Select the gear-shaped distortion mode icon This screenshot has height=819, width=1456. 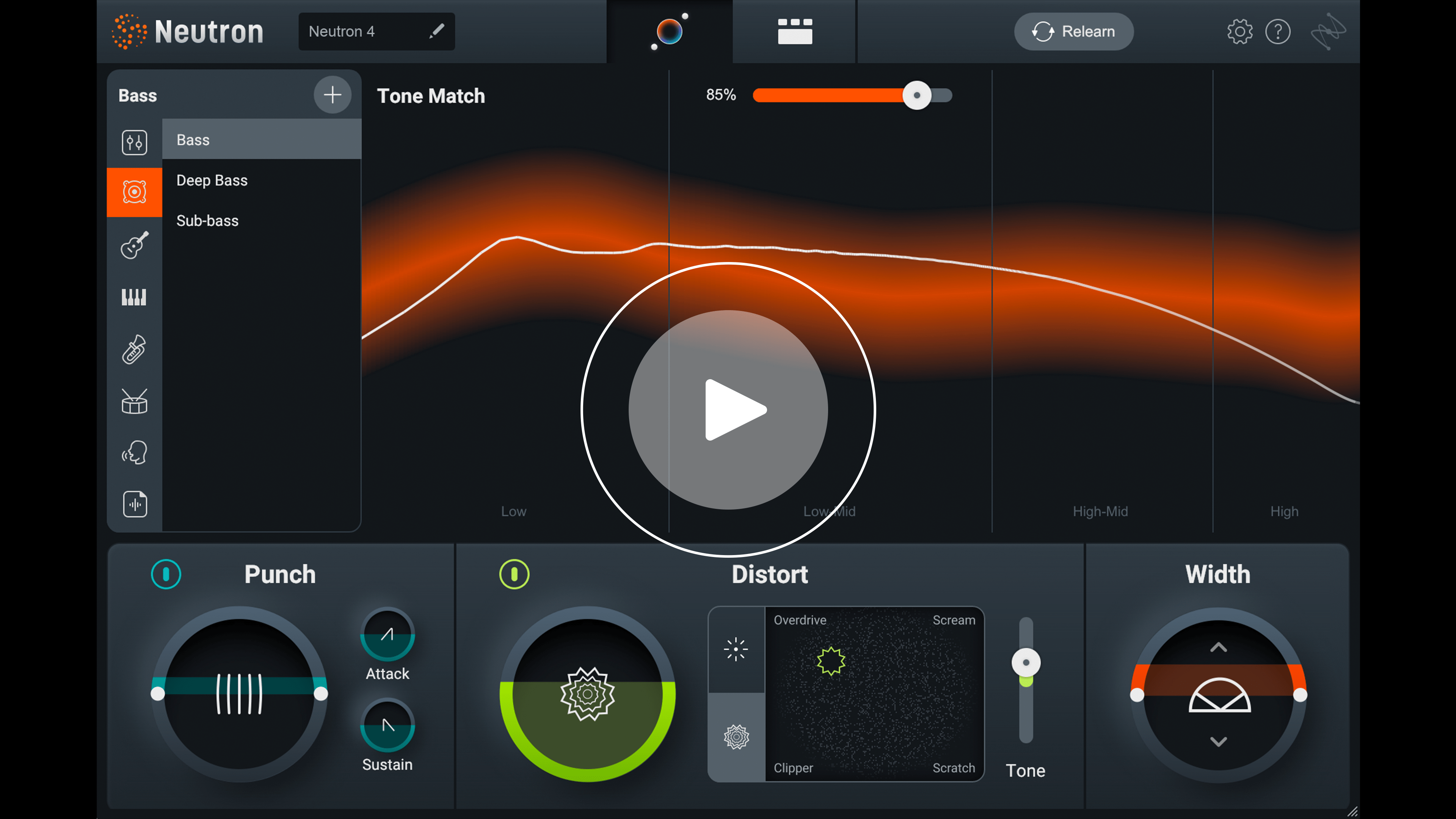pos(736,737)
